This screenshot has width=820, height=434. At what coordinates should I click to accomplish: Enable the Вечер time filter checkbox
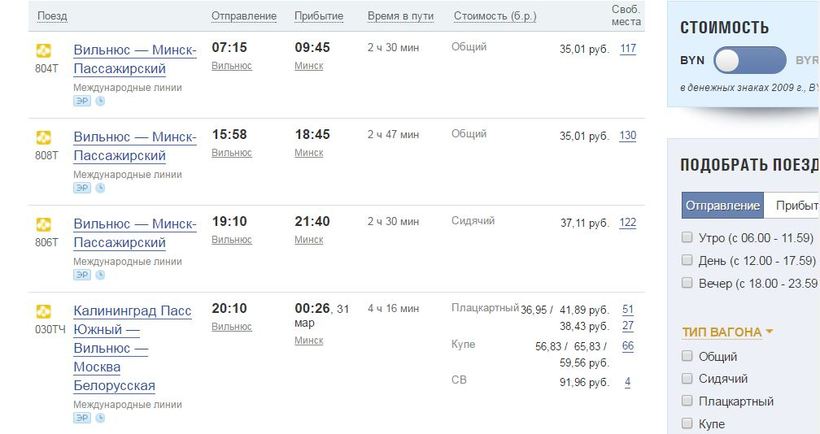[x=687, y=283]
